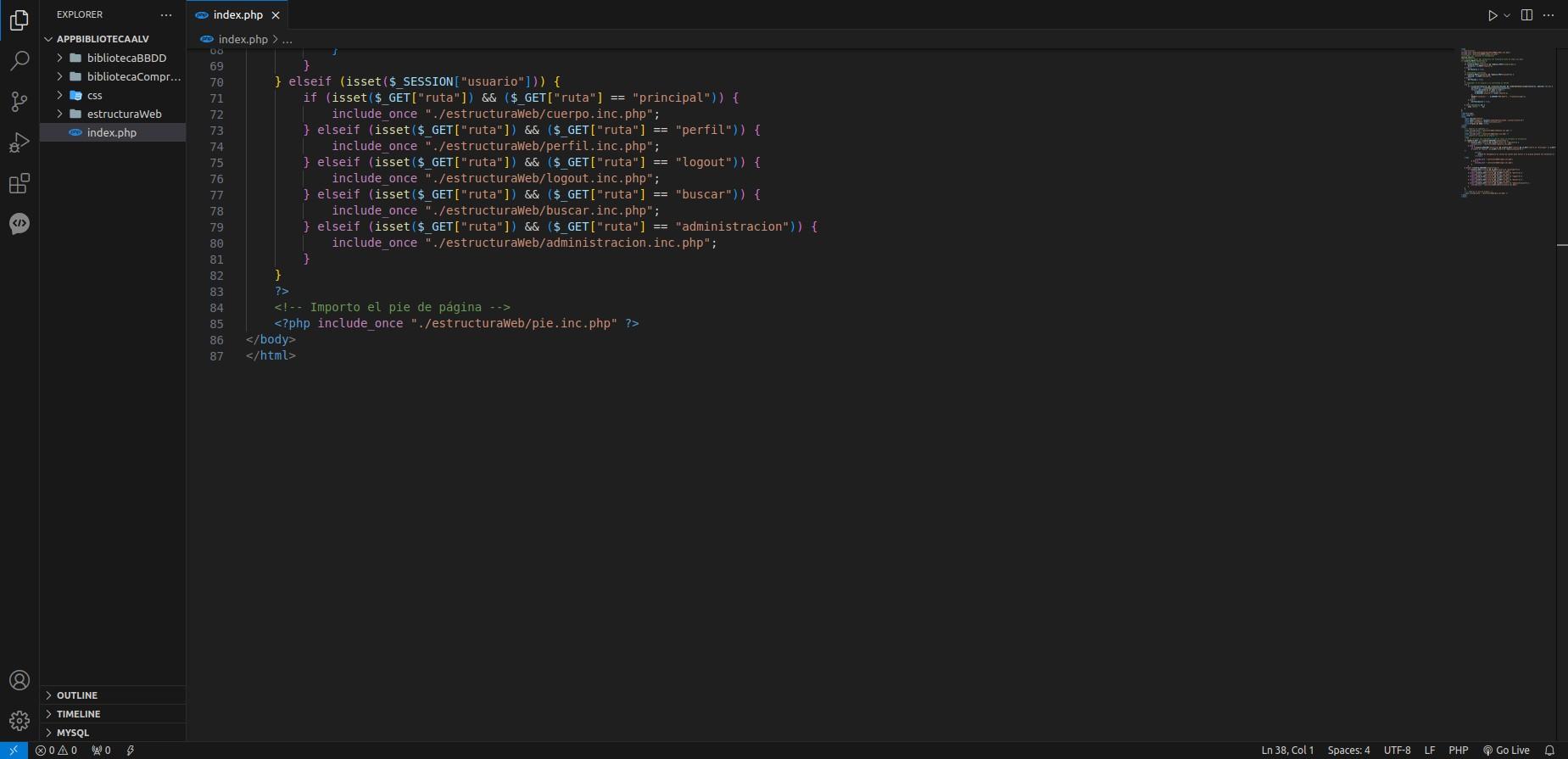Open Explorer Views and More Actions ellipsis

pyautogui.click(x=166, y=15)
